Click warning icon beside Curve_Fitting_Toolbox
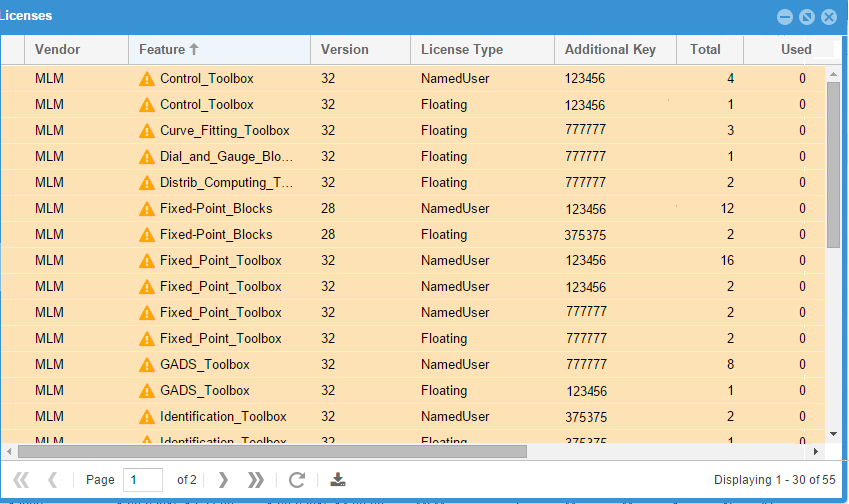The image size is (849, 504). click(x=147, y=131)
